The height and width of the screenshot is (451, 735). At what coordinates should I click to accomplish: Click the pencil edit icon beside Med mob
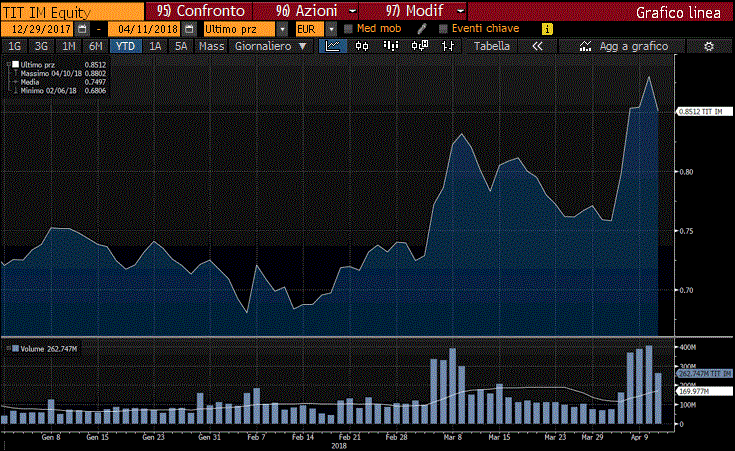point(422,29)
